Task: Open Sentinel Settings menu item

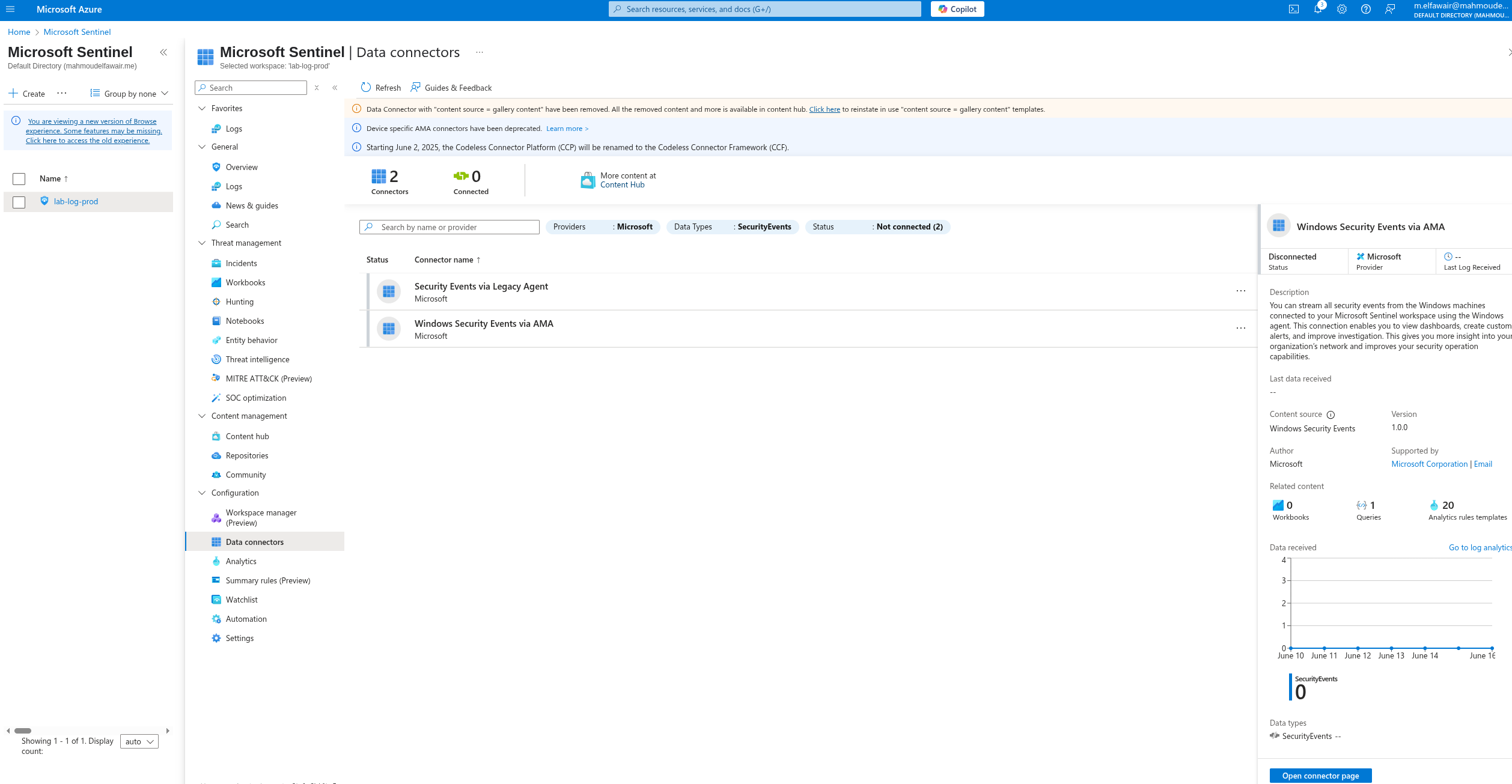Action: coord(239,638)
